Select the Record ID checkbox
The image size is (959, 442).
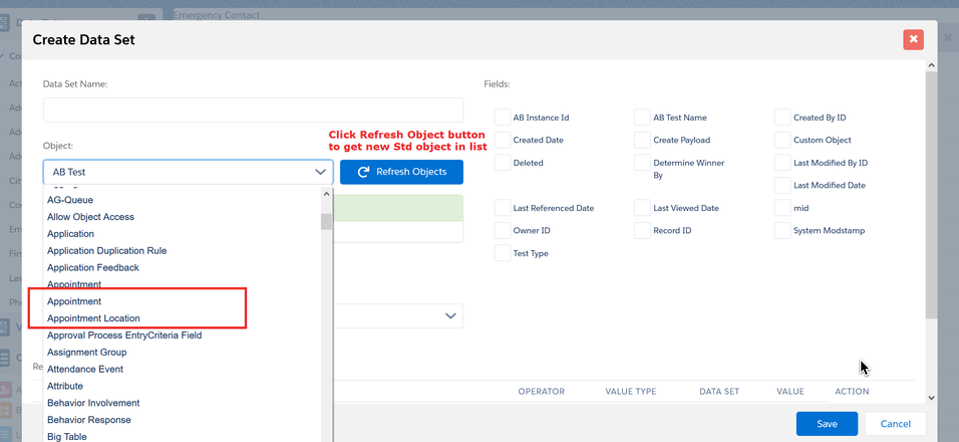(x=643, y=230)
